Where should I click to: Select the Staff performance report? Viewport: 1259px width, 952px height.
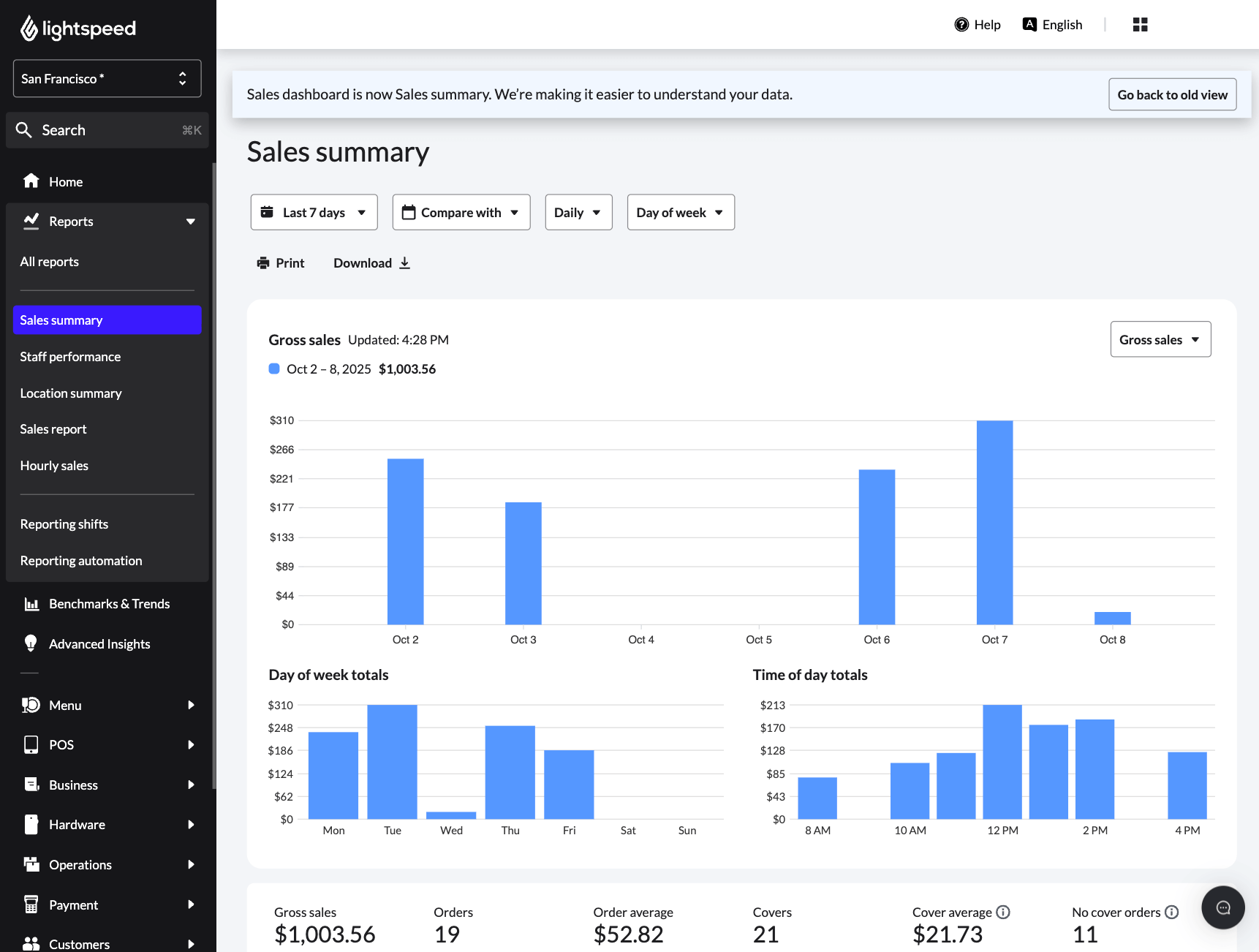pyautogui.click(x=70, y=356)
